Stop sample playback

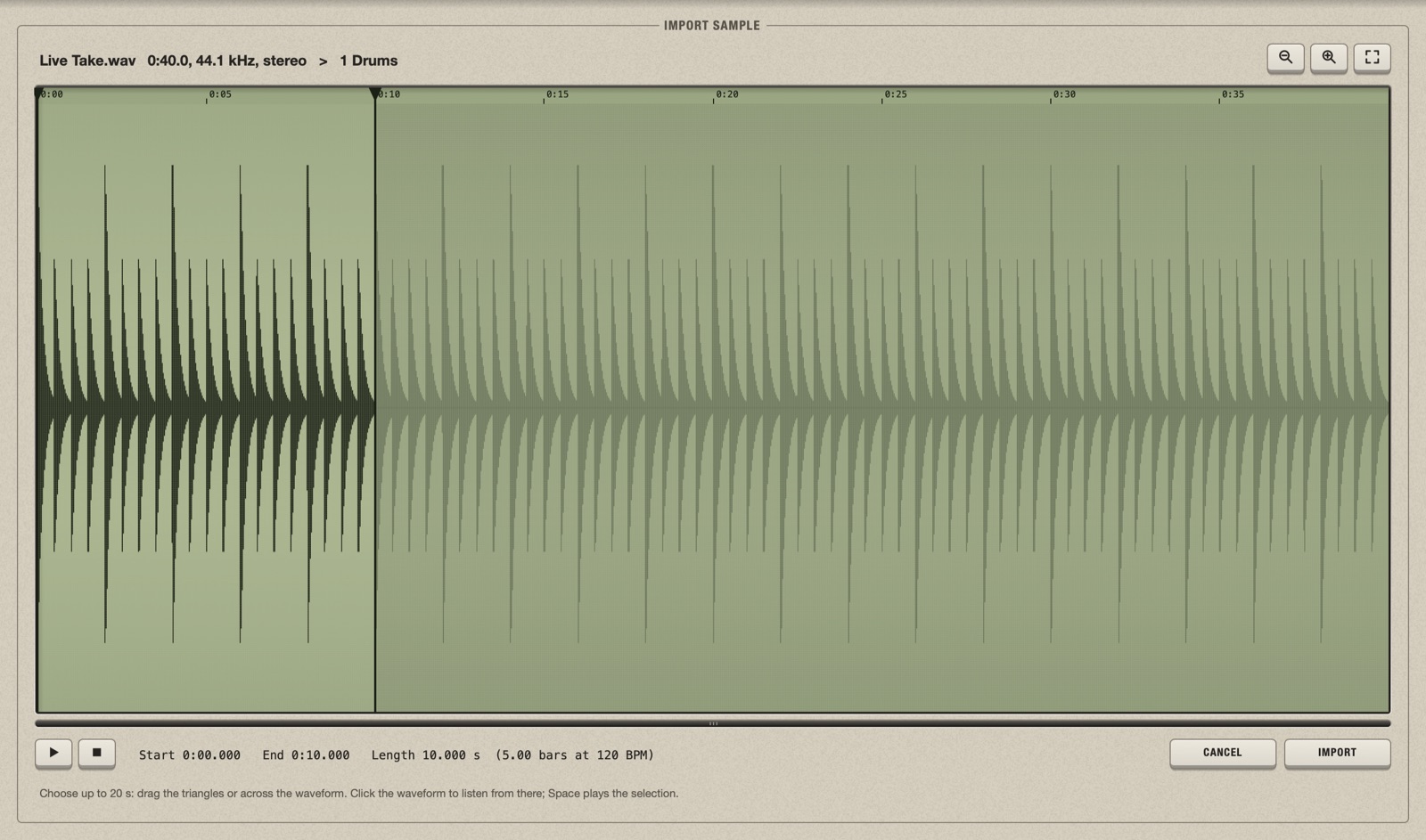tap(97, 753)
